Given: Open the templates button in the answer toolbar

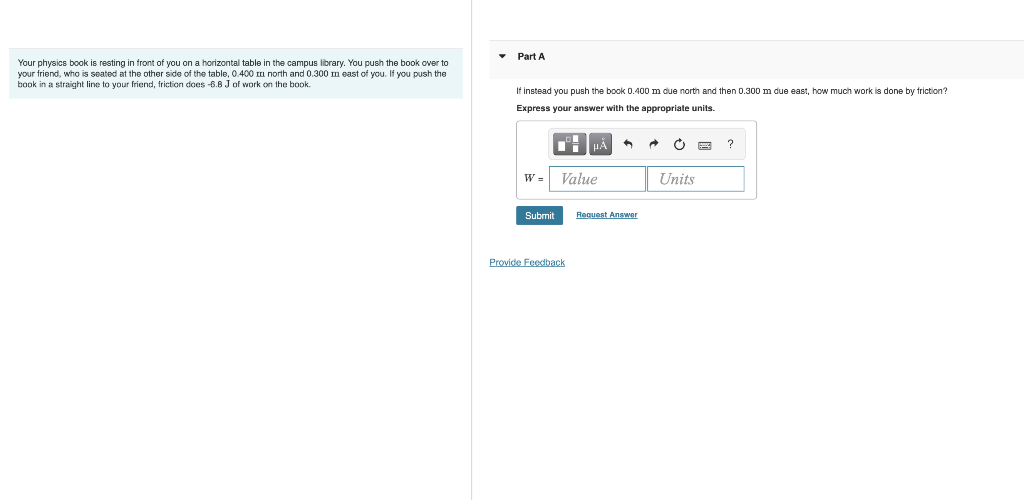Looking at the screenshot, I should tap(569, 144).
